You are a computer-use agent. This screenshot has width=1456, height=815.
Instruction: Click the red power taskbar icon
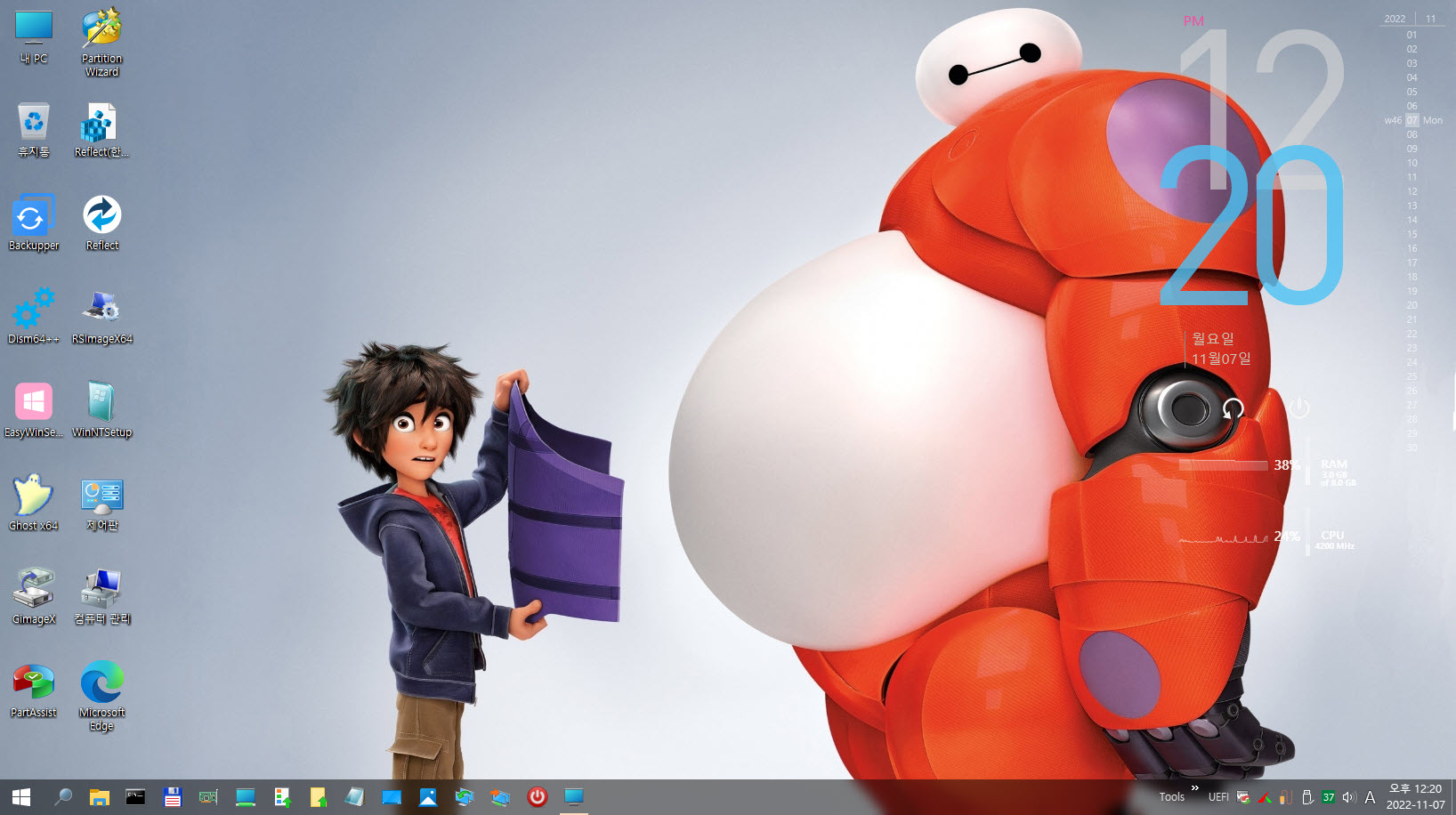tap(538, 797)
